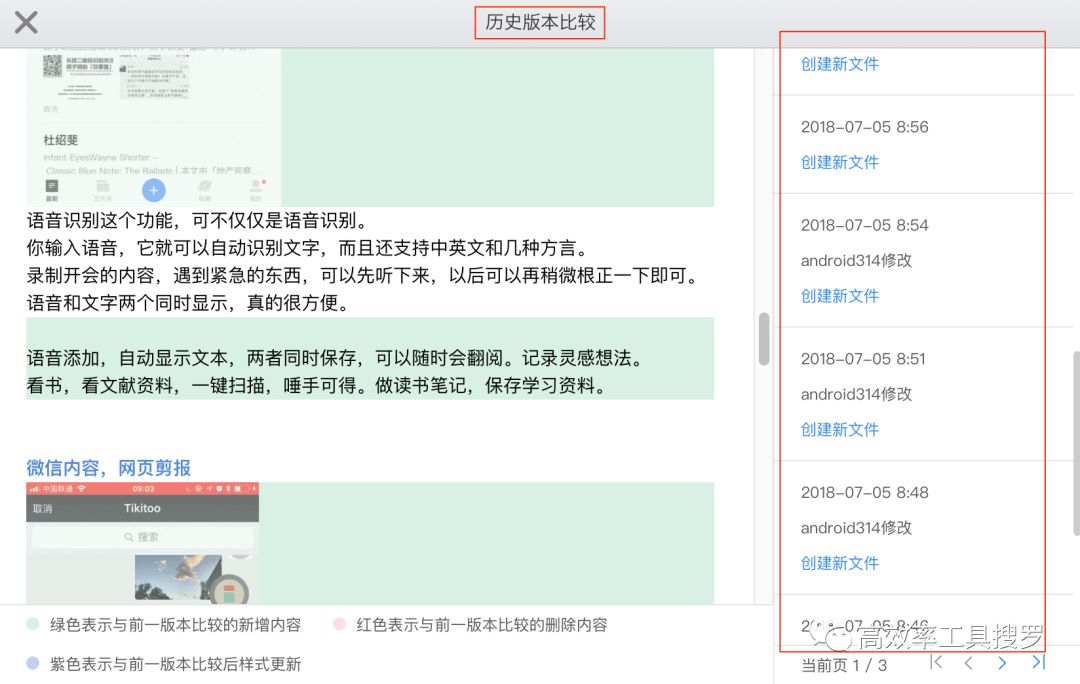Click the version list scrollbar thumb
The width and height of the screenshot is (1080, 684).
pyautogui.click(x=1076, y=443)
